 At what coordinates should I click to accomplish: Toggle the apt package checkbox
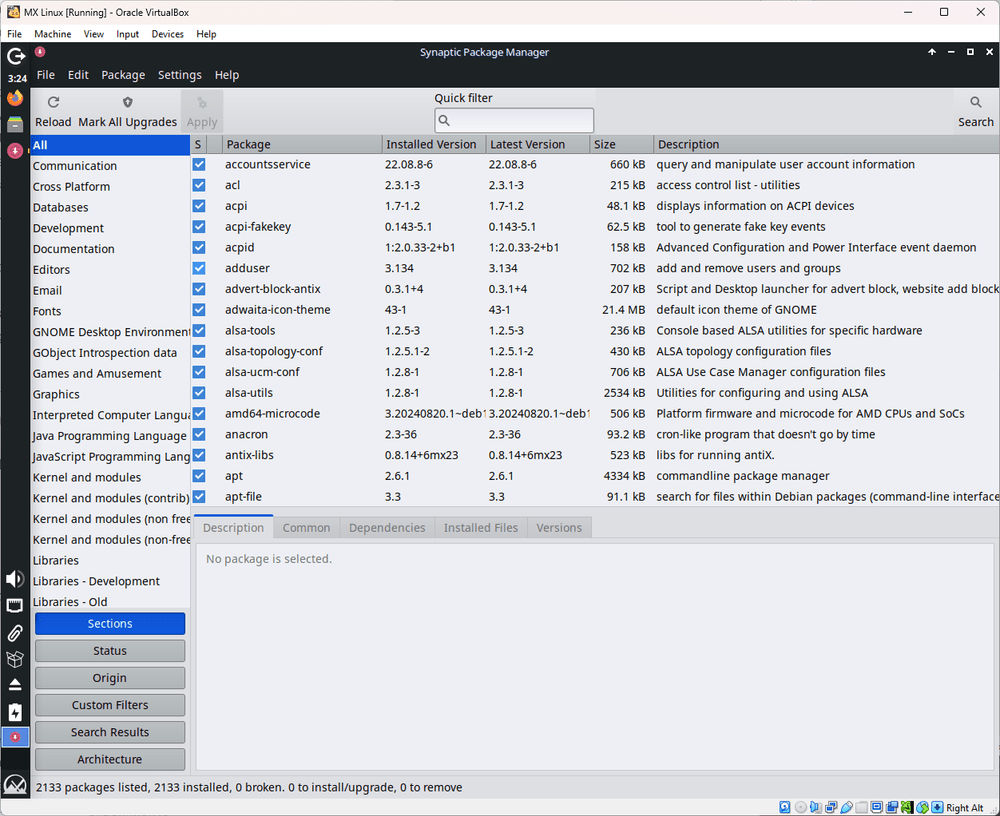[199, 476]
